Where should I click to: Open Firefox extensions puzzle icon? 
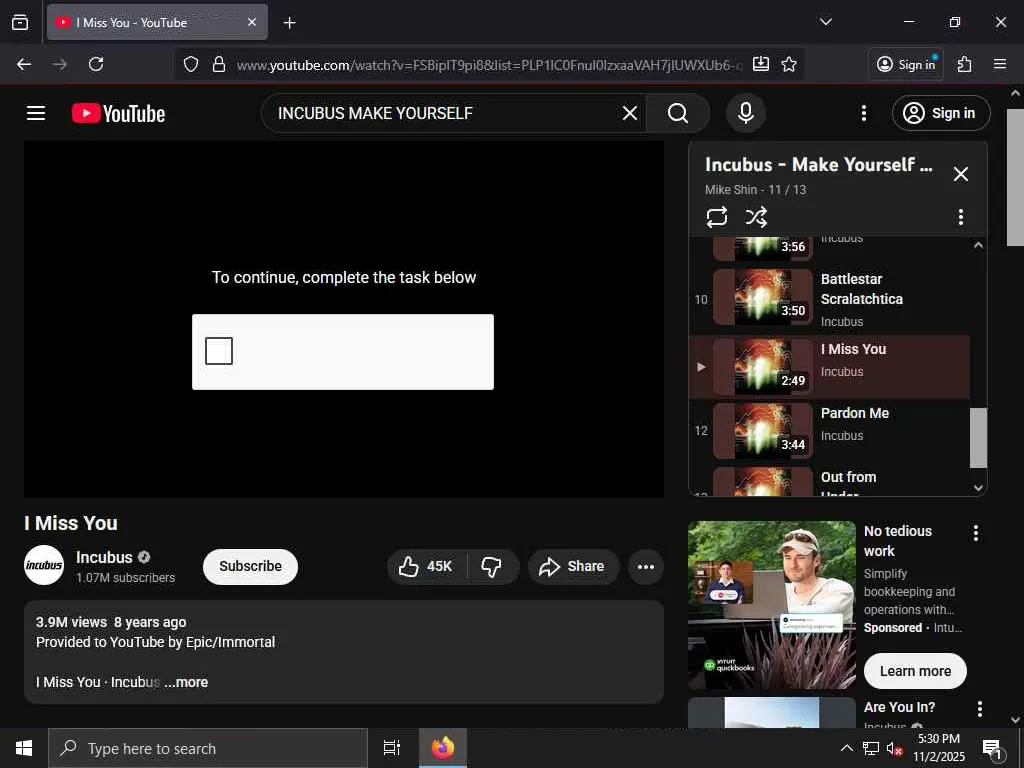coord(964,64)
